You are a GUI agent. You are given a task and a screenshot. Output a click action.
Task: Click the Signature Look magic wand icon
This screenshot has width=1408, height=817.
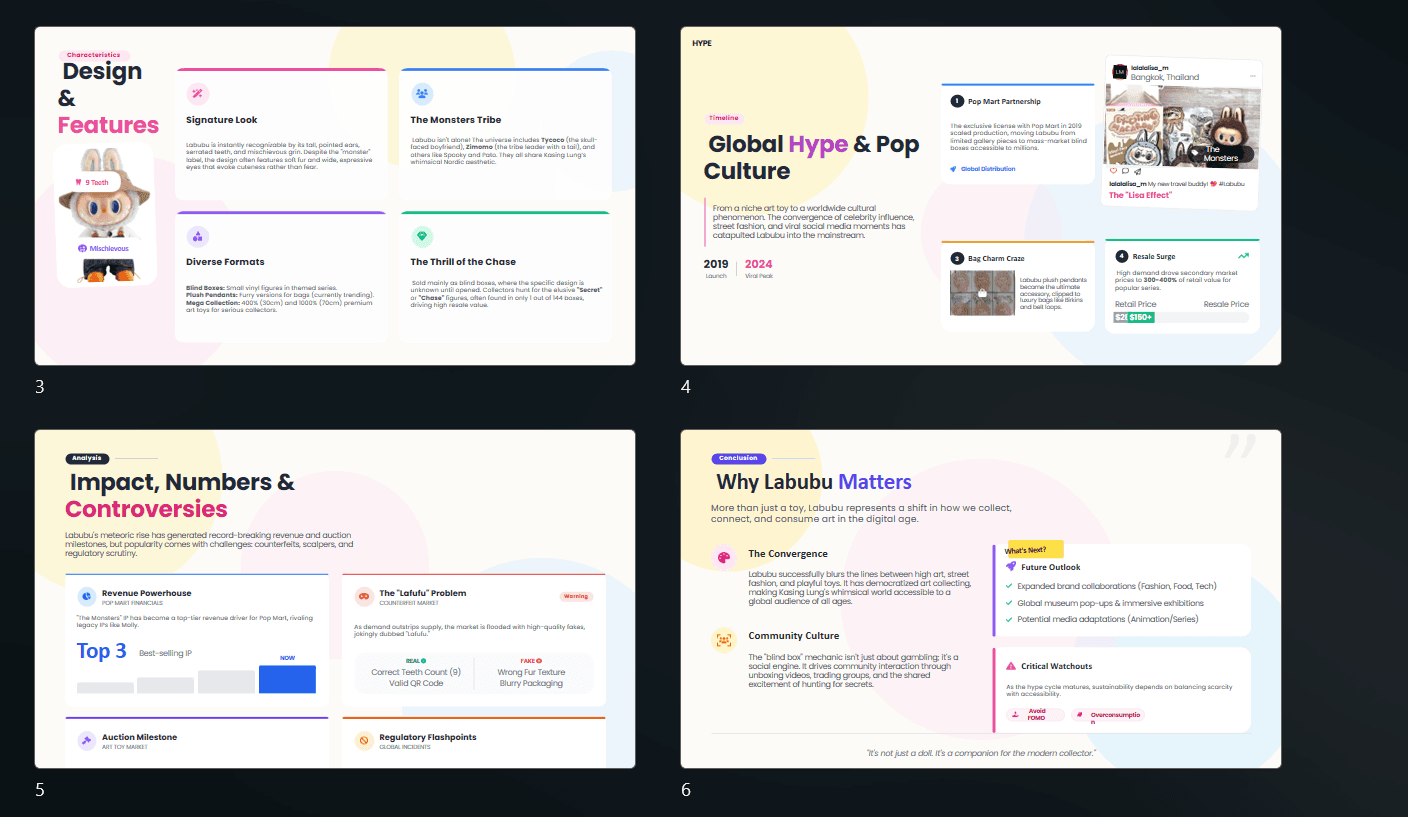[198, 94]
